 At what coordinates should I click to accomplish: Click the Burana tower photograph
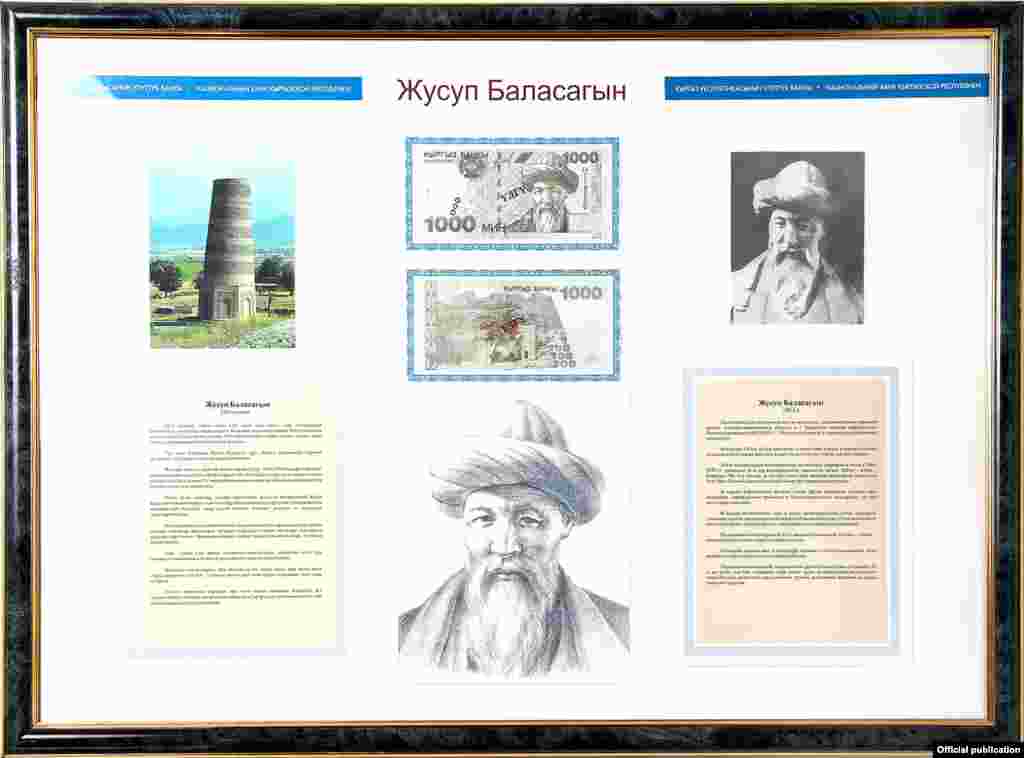coord(222,257)
